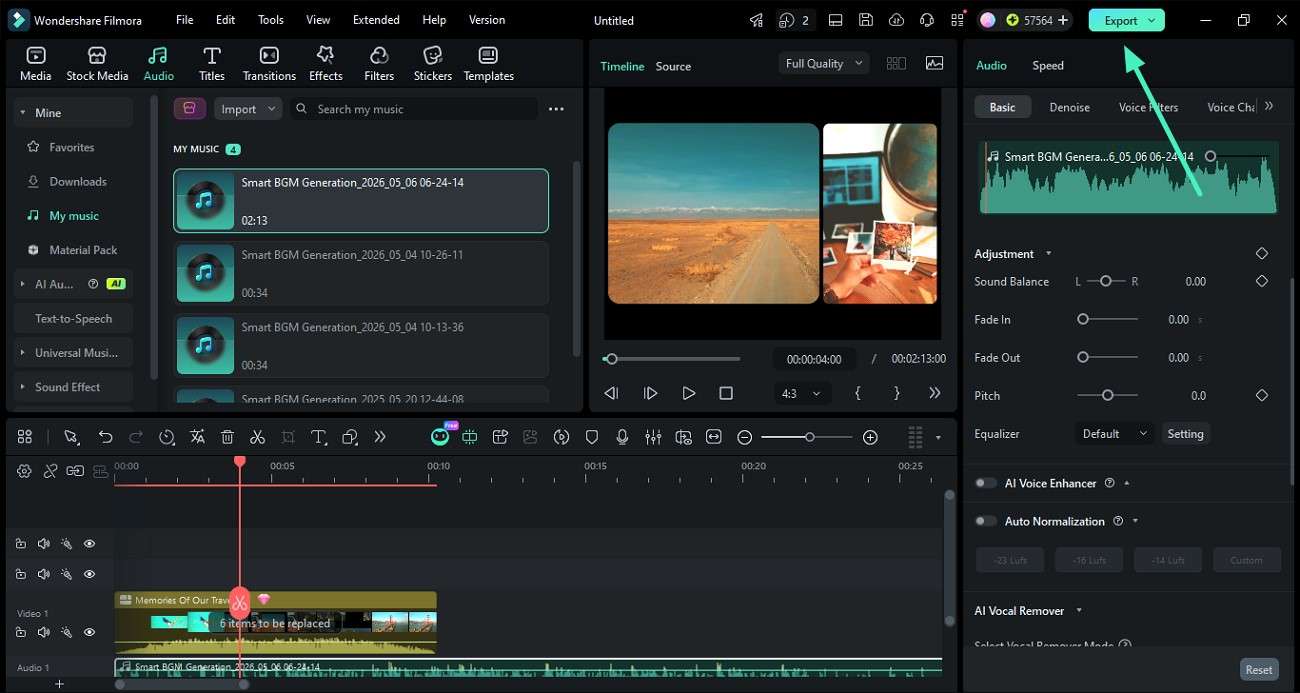Click the headset support icon
Screen dimensions: 1300x693
point(927,20)
